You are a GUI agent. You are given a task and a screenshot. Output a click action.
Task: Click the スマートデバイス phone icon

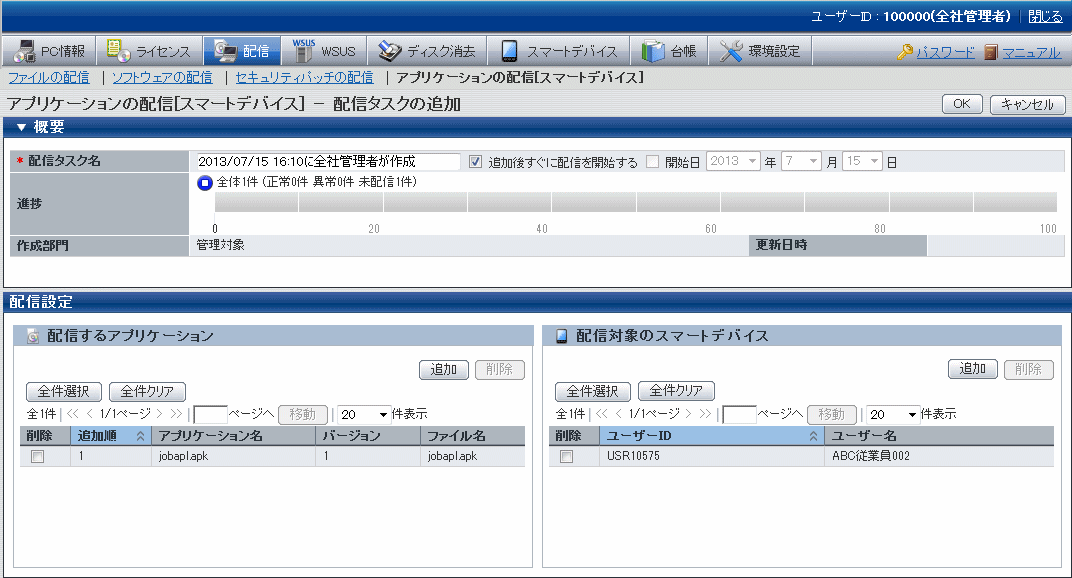pyautogui.click(x=509, y=51)
